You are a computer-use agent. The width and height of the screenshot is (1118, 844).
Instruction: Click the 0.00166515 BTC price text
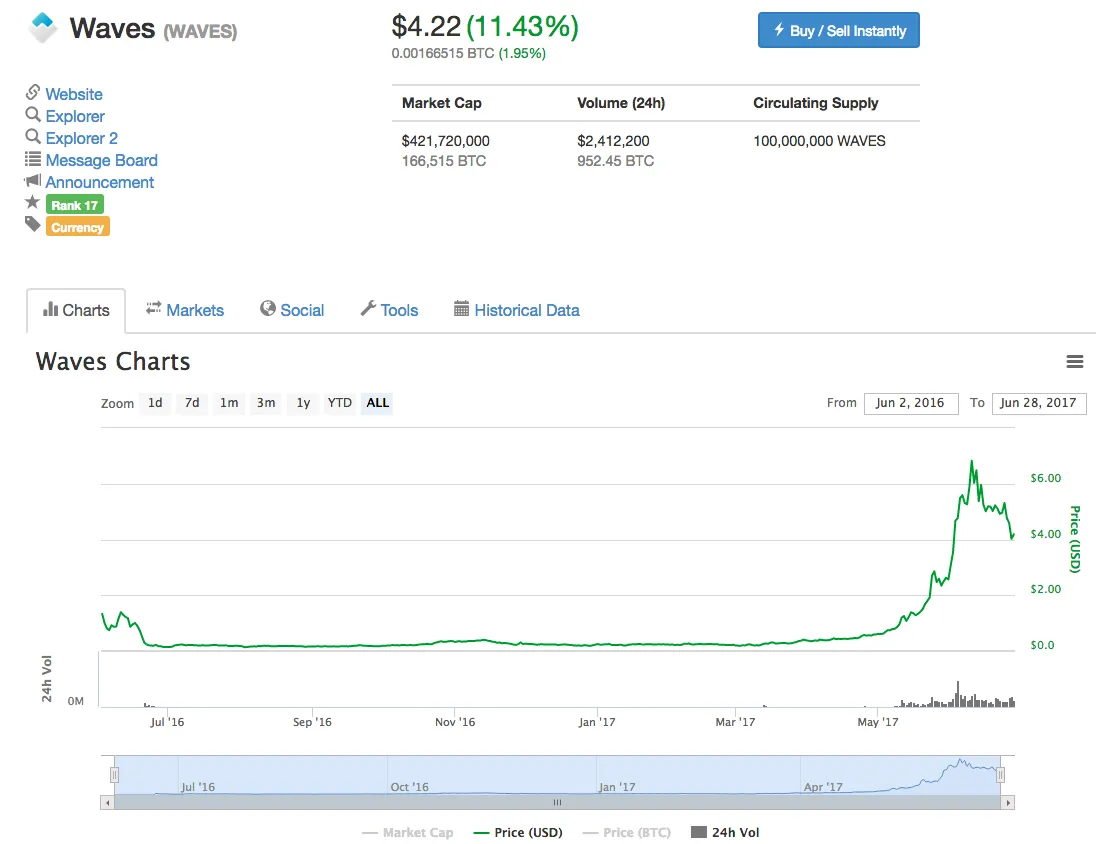point(443,53)
